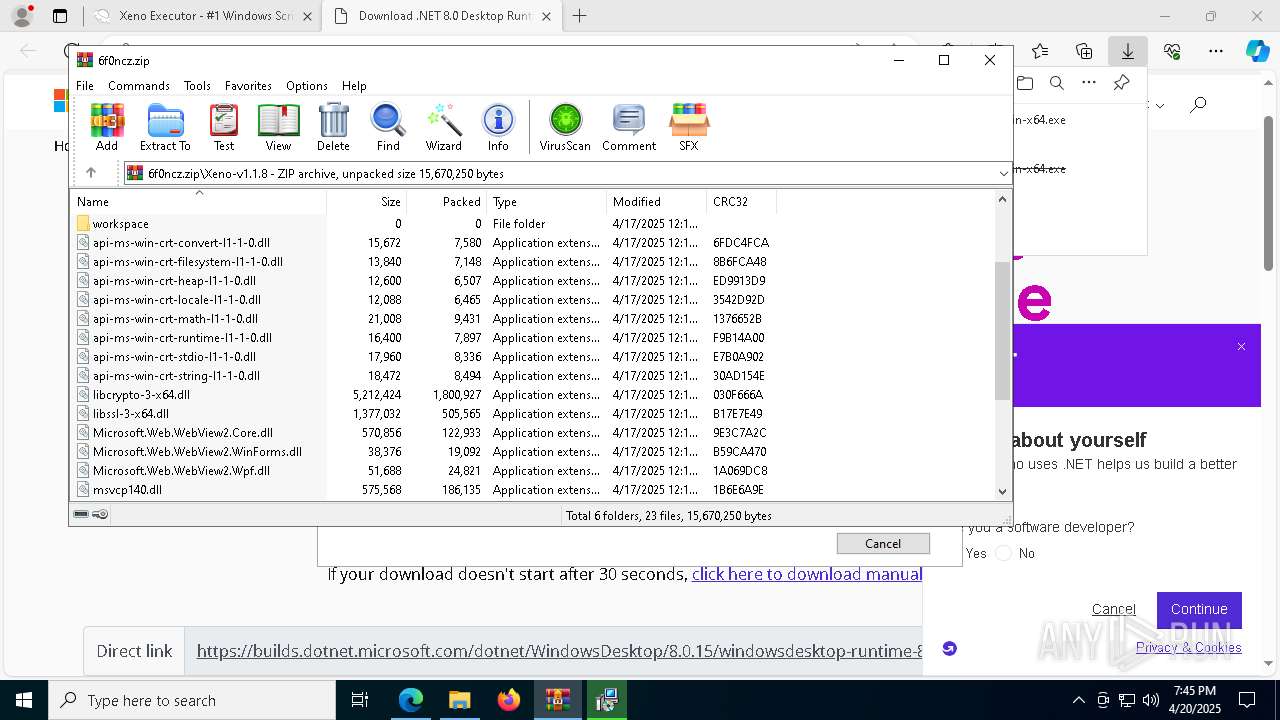Click the Windows search box
This screenshot has height=720, width=1280.
(x=192, y=700)
